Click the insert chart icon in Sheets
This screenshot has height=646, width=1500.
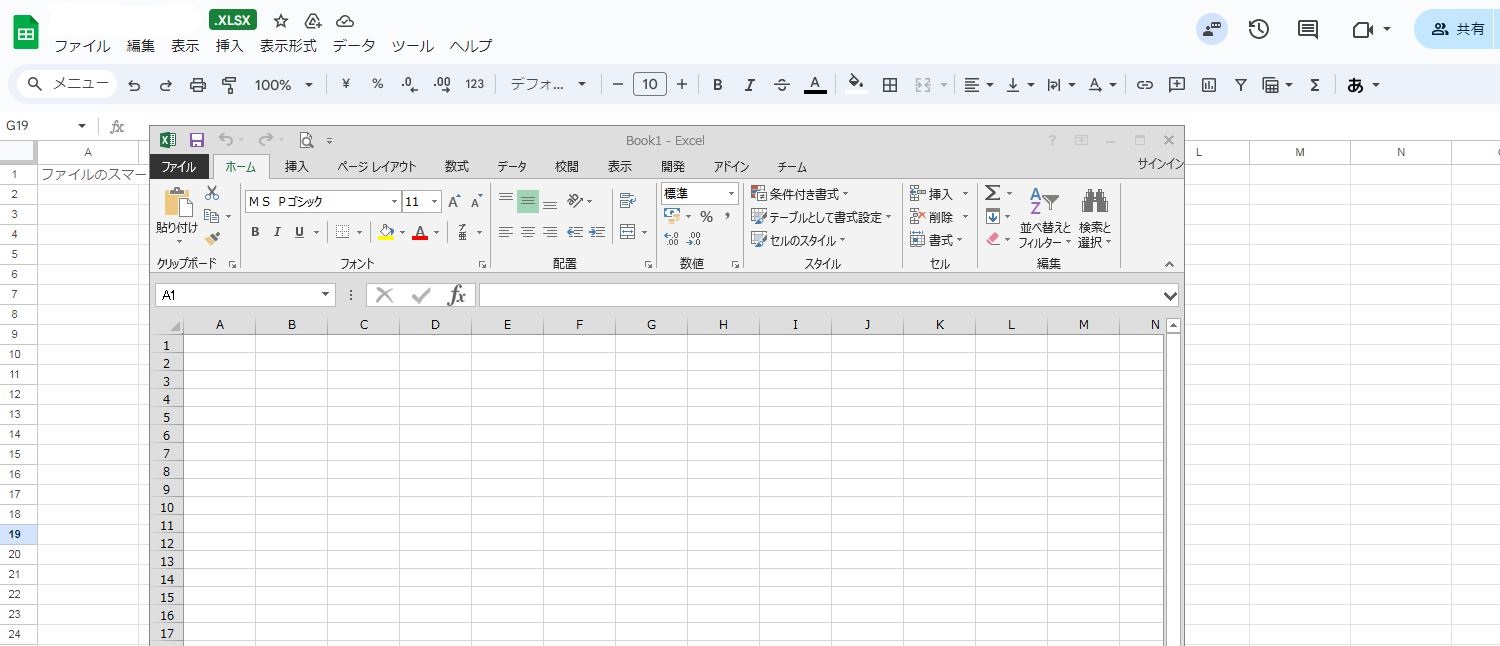(x=1209, y=85)
